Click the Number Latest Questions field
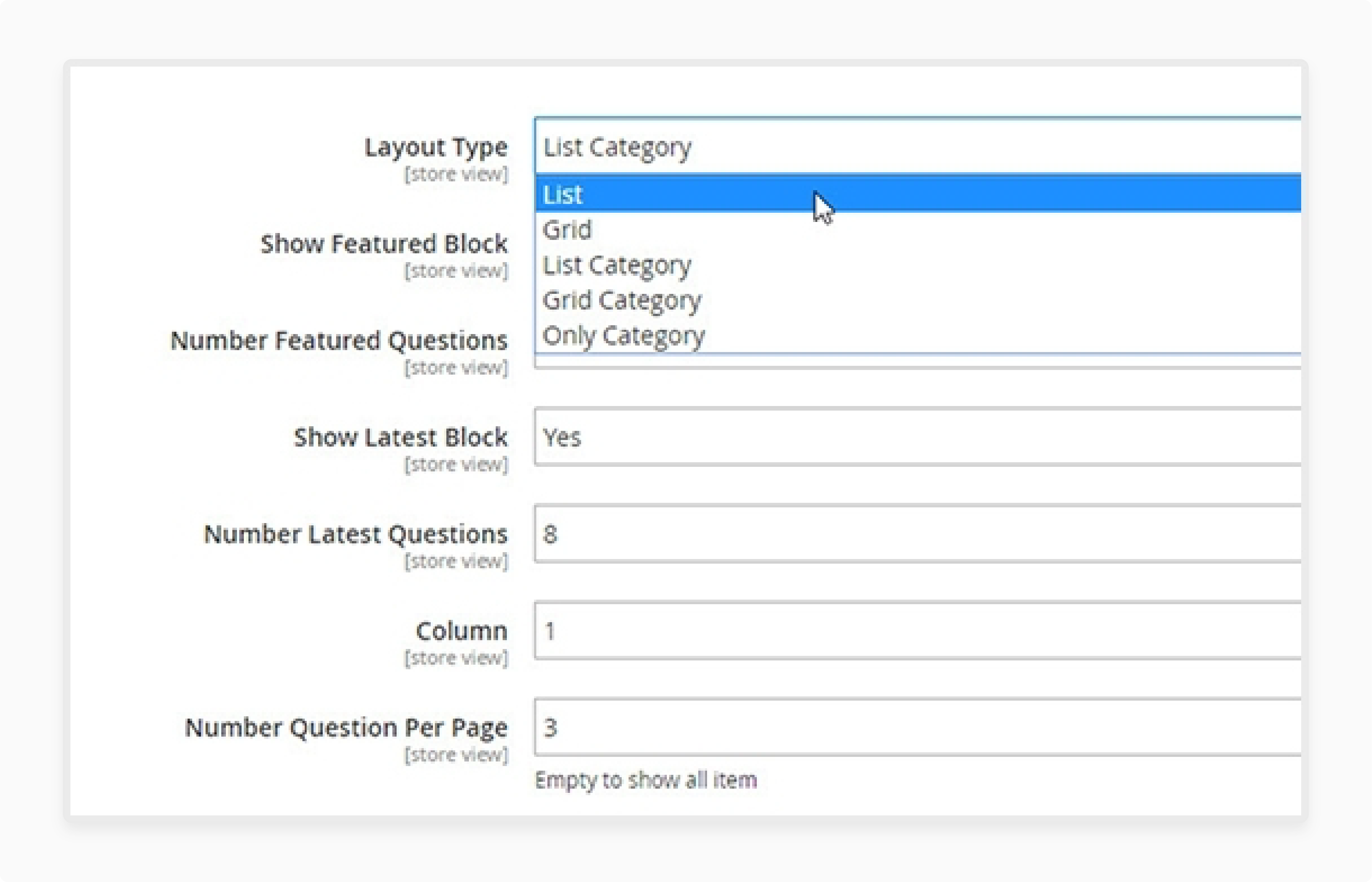 tap(918, 533)
